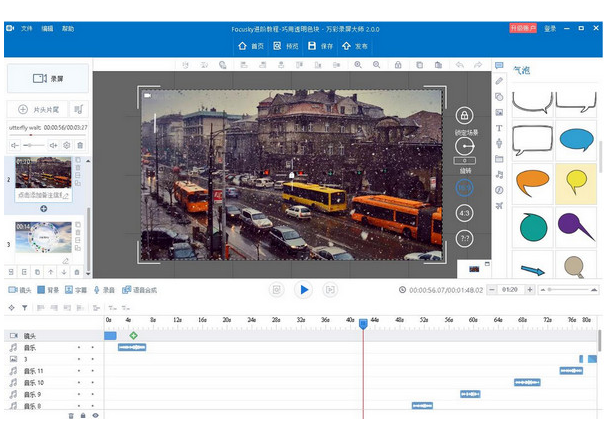The height and width of the screenshot is (440, 604).
Task: Open 语音合成 speech synthesis
Action: click(139, 290)
